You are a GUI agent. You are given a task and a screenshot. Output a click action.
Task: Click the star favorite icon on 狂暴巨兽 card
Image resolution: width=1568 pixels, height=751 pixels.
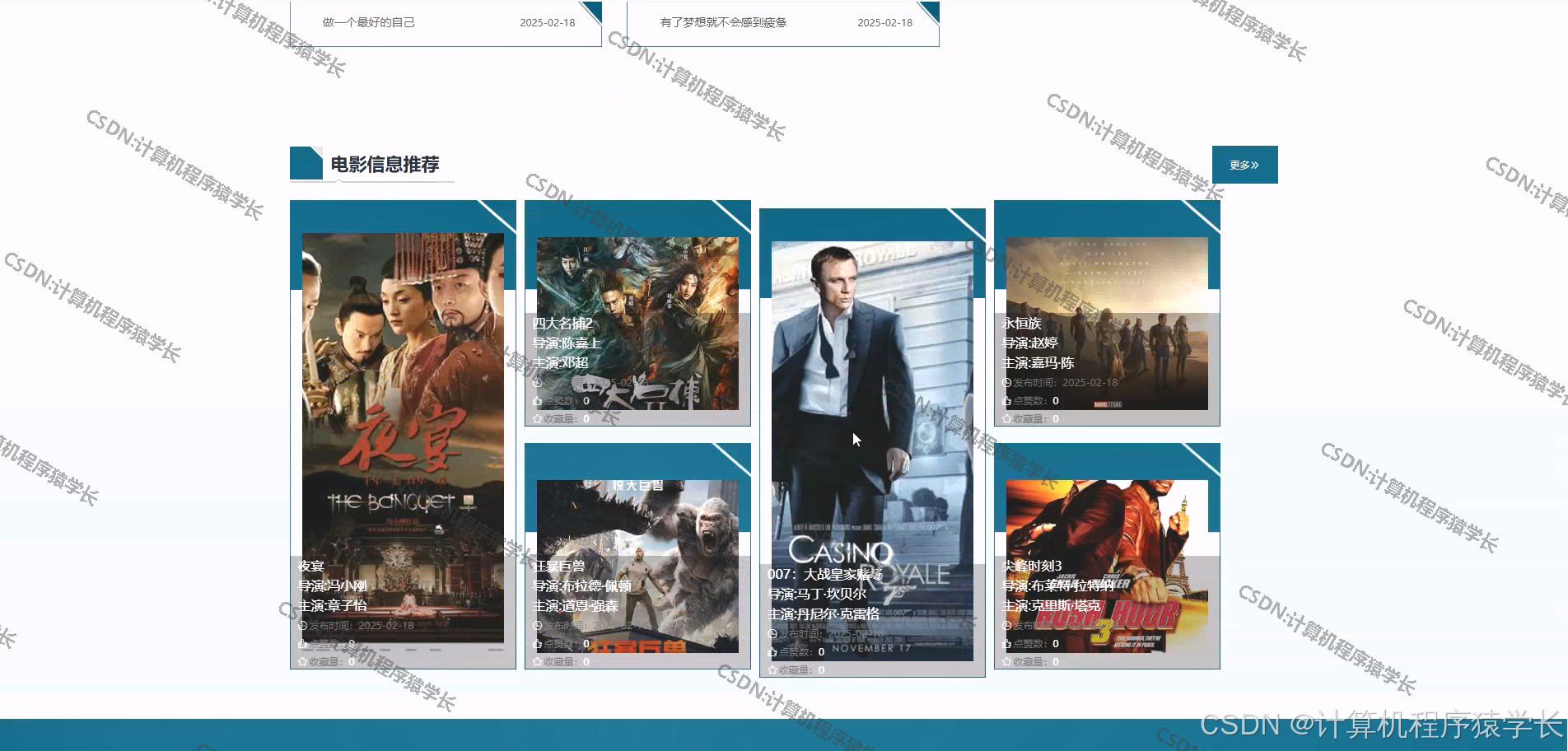tap(537, 662)
